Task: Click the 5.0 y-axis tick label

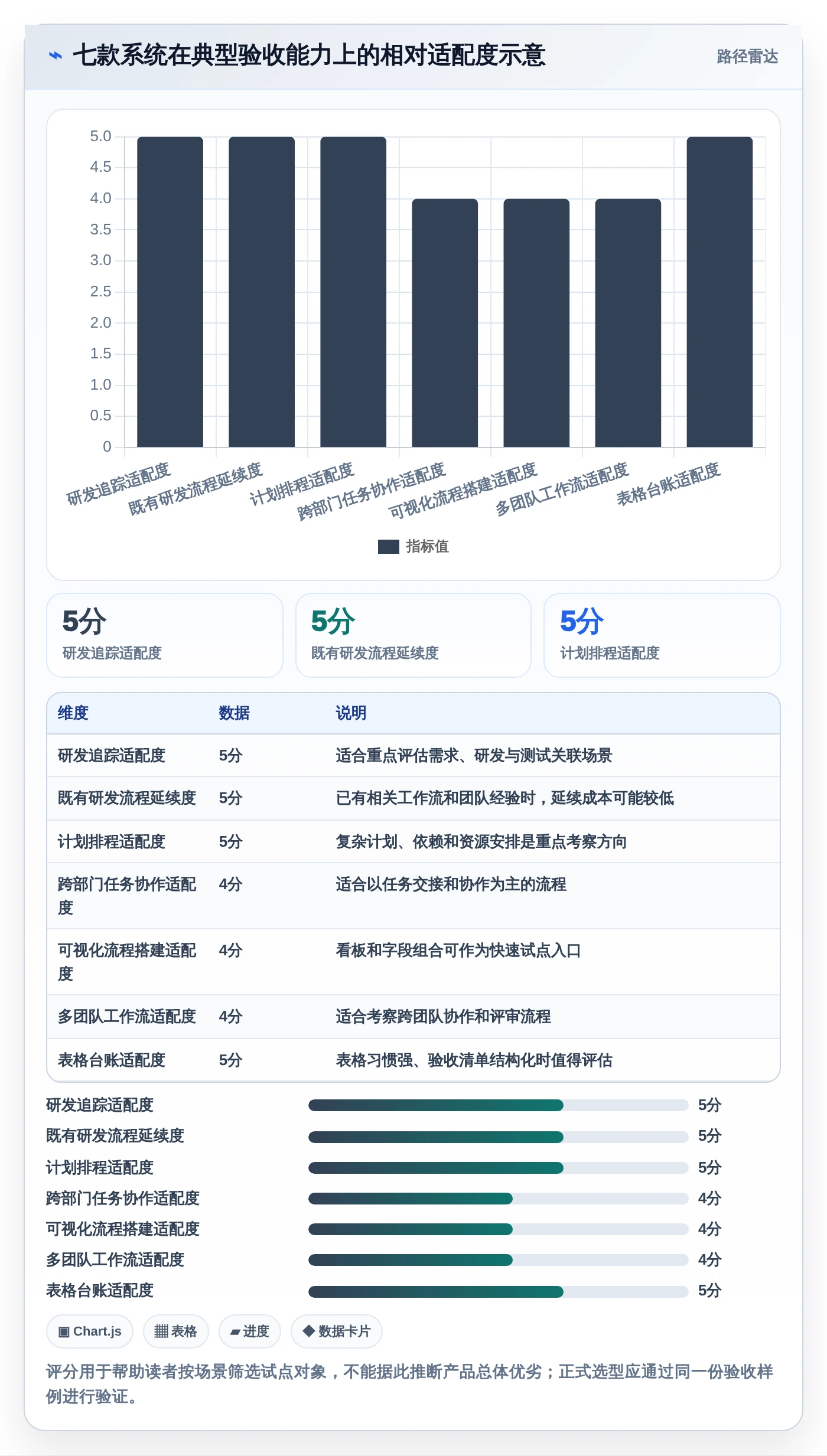Action: [x=100, y=136]
